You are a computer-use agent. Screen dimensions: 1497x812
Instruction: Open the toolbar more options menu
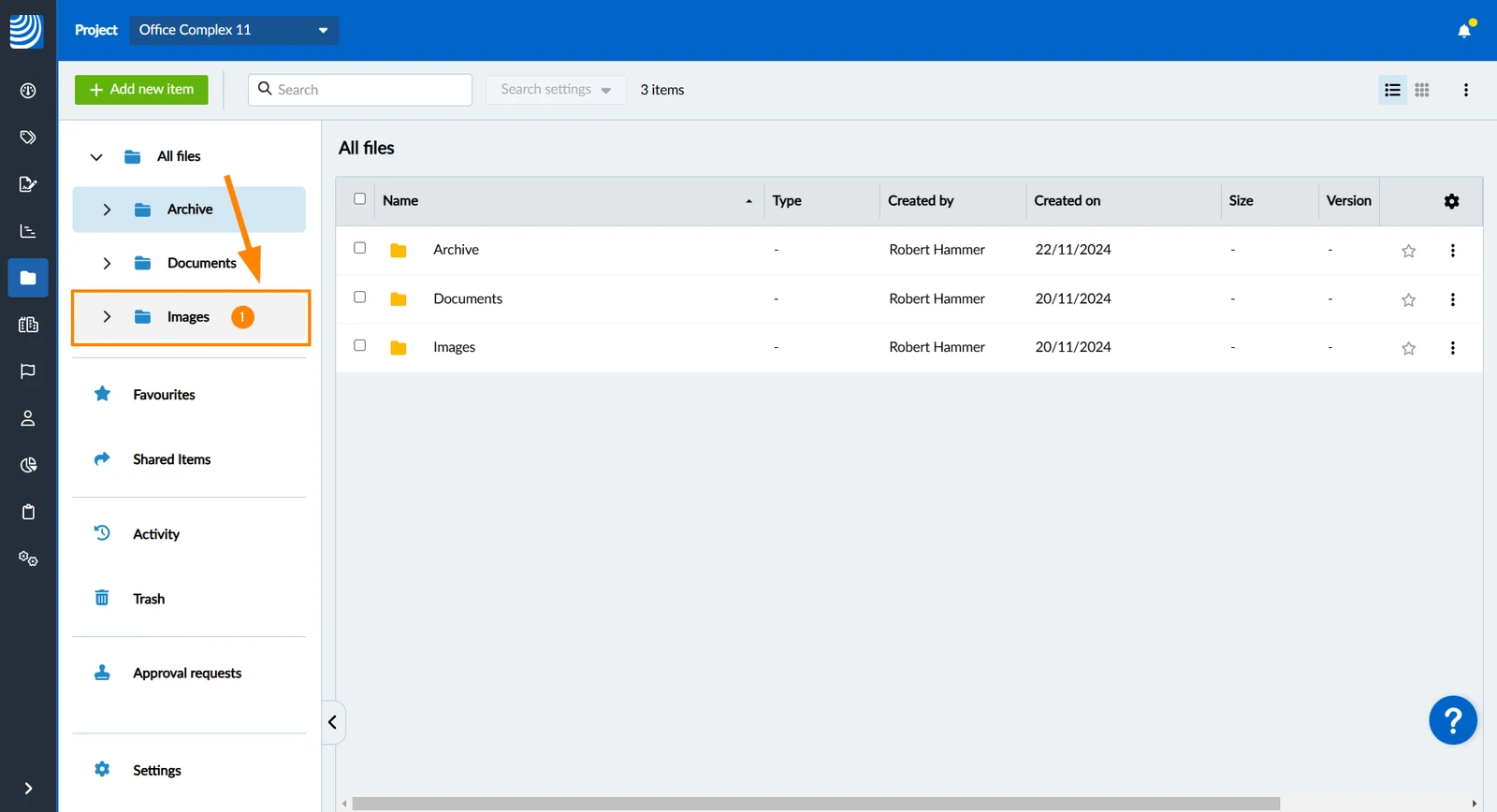point(1466,90)
